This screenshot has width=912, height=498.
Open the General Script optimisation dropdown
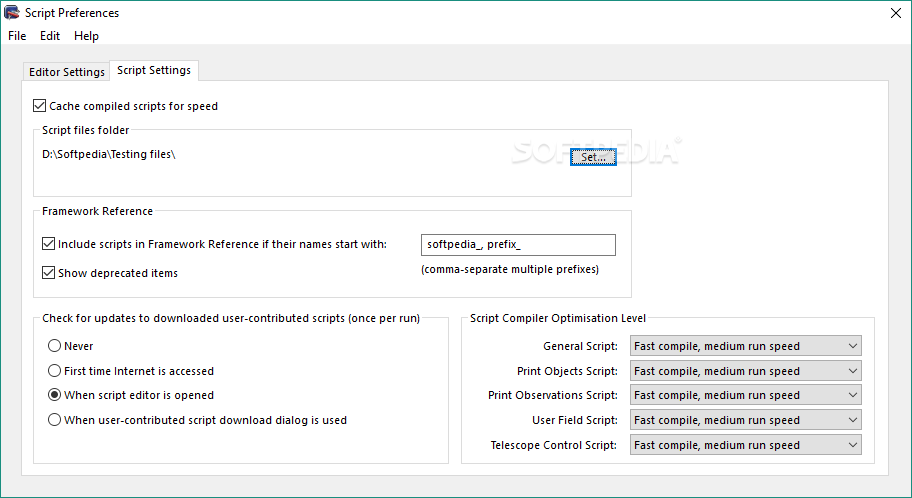746,346
